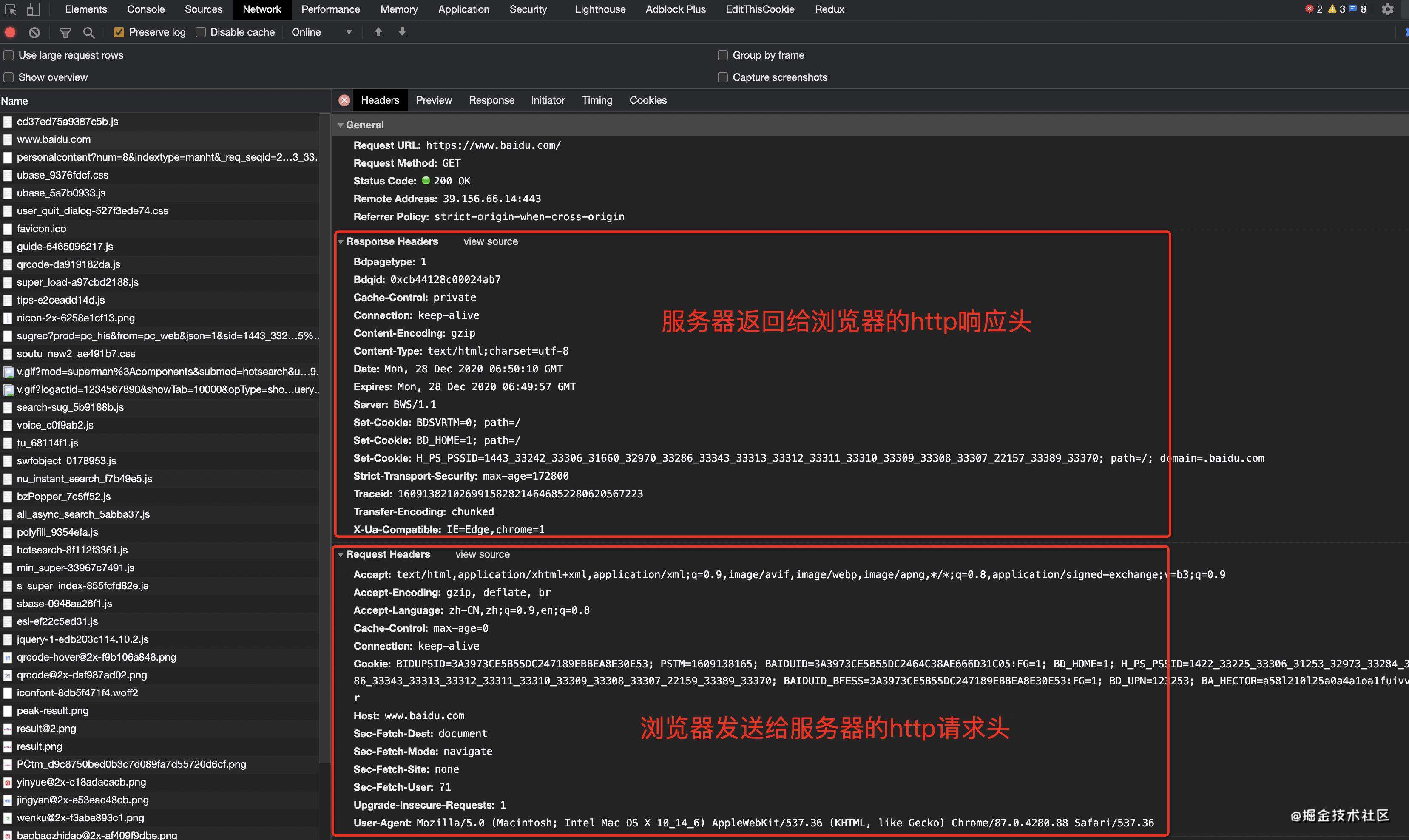
Task: Open the Redux panel
Action: 829,9
